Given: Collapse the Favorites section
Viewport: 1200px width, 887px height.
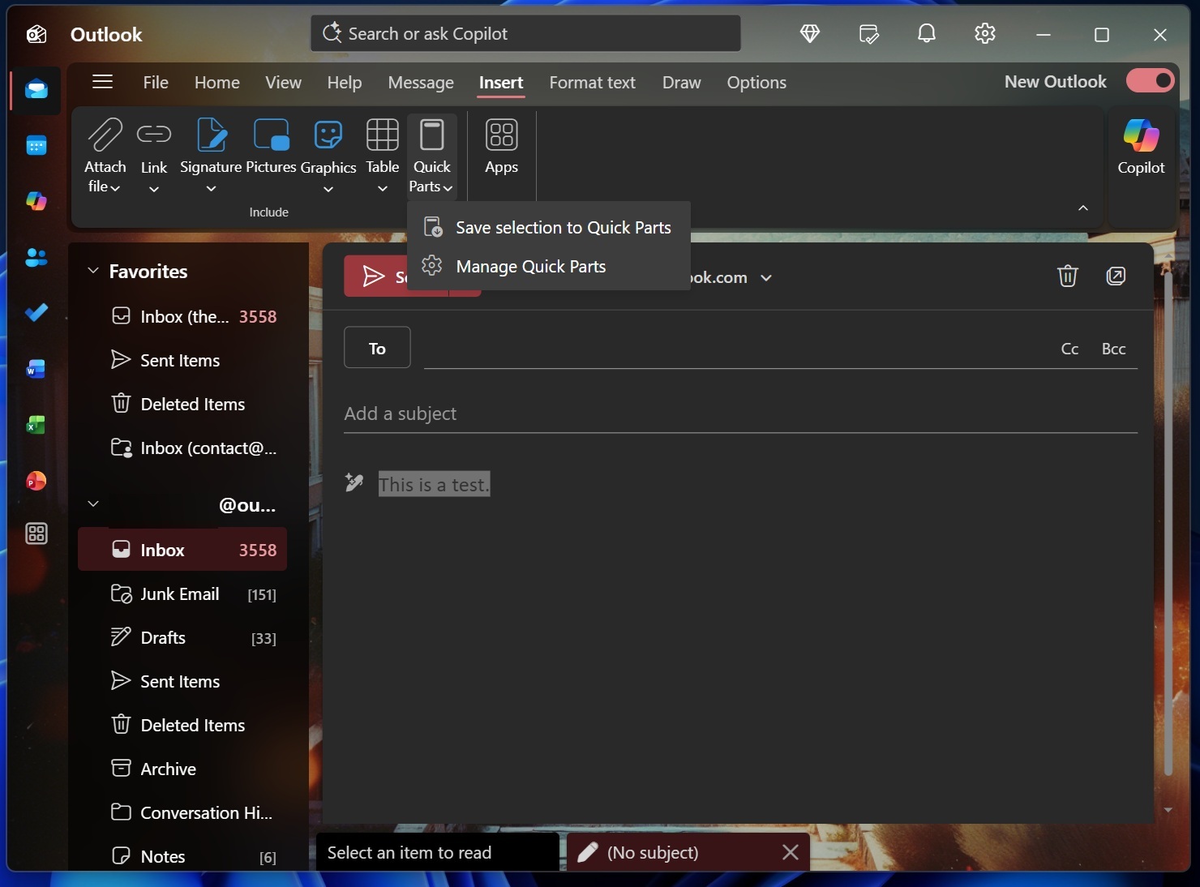Looking at the screenshot, I should pyautogui.click(x=93, y=271).
